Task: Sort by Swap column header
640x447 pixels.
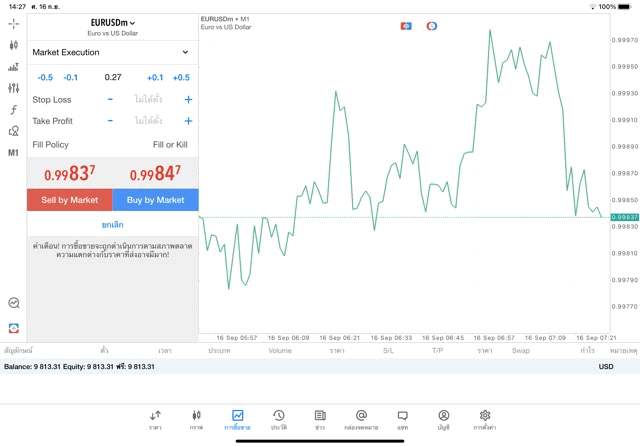Action: coord(521,351)
